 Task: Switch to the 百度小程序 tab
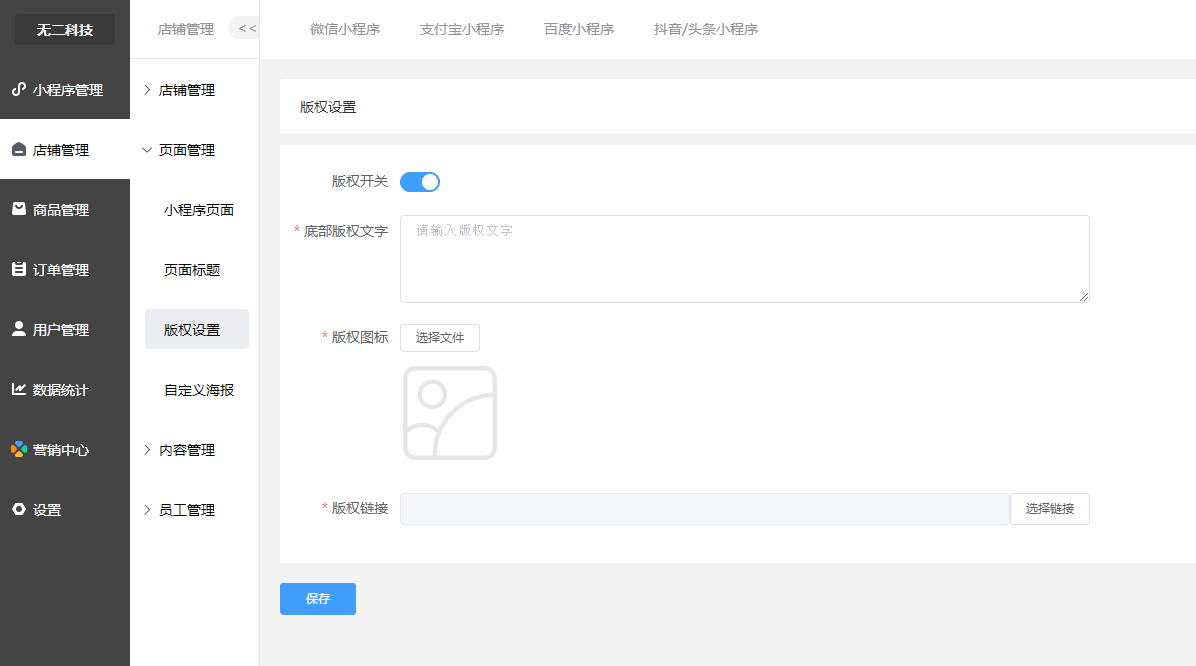pyautogui.click(x=579, y=29)
